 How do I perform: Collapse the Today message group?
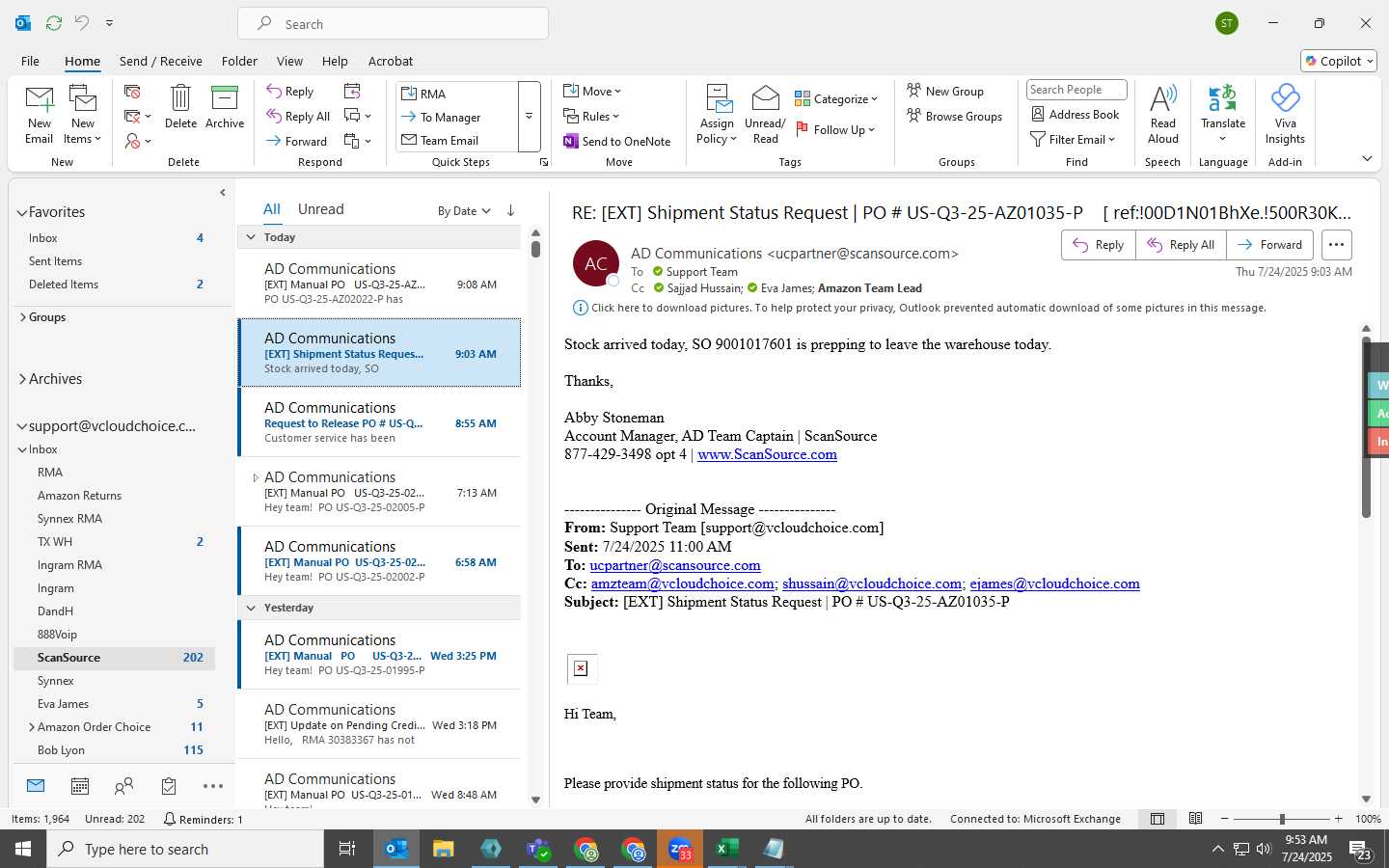[251, 237]
